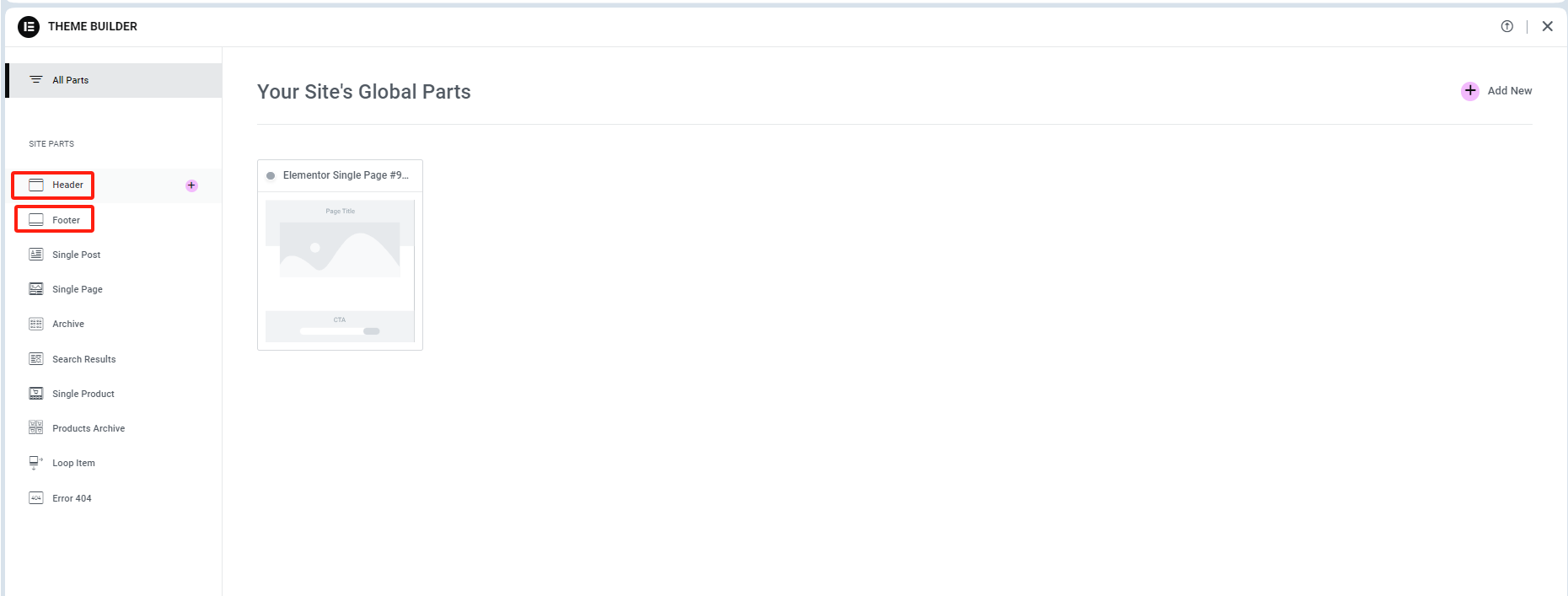The height and width of the screenshot is (596, 1568).
Task: Click the All Parts filter icon
Action: pyautogui.click(x=36, y=80)
